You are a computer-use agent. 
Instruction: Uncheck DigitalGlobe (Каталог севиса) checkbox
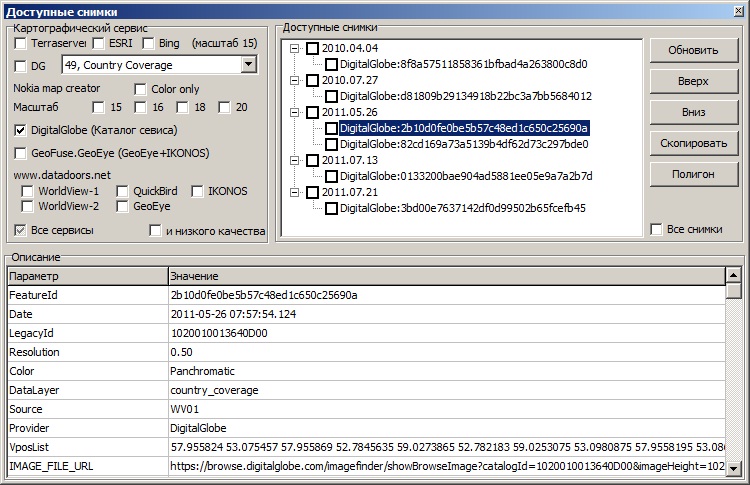22,130
